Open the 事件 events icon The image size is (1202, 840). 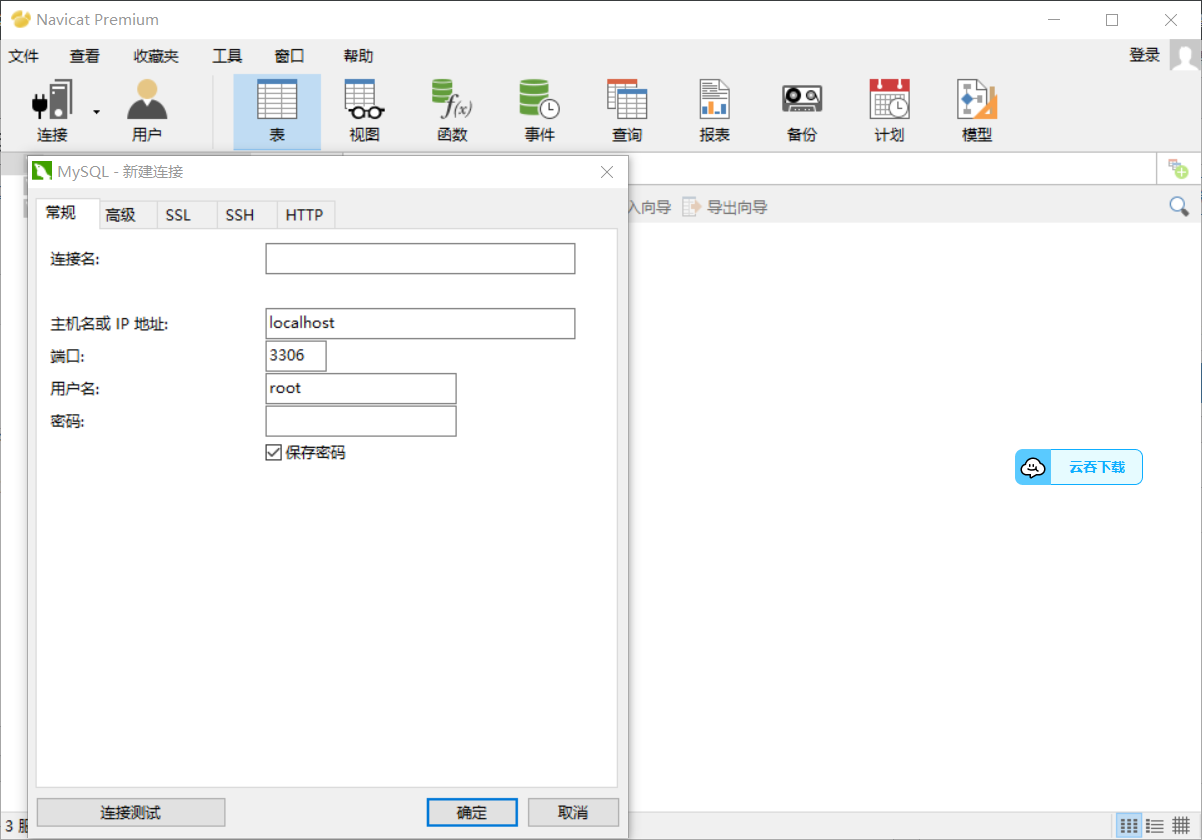pyautogui.click(x=539, y=101)
